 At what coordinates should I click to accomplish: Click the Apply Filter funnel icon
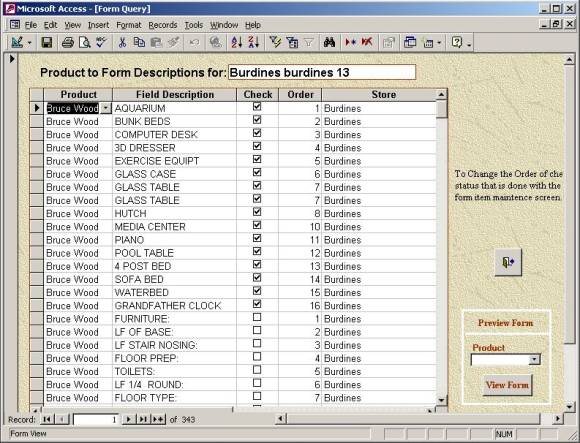[309, 43]
